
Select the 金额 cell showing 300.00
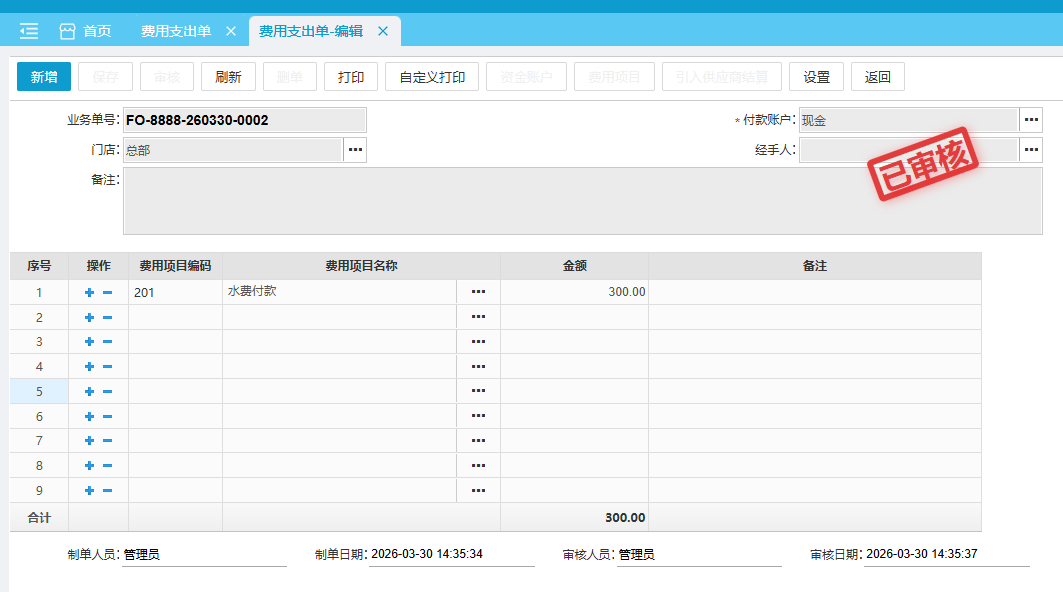click(x=574, y=292)
